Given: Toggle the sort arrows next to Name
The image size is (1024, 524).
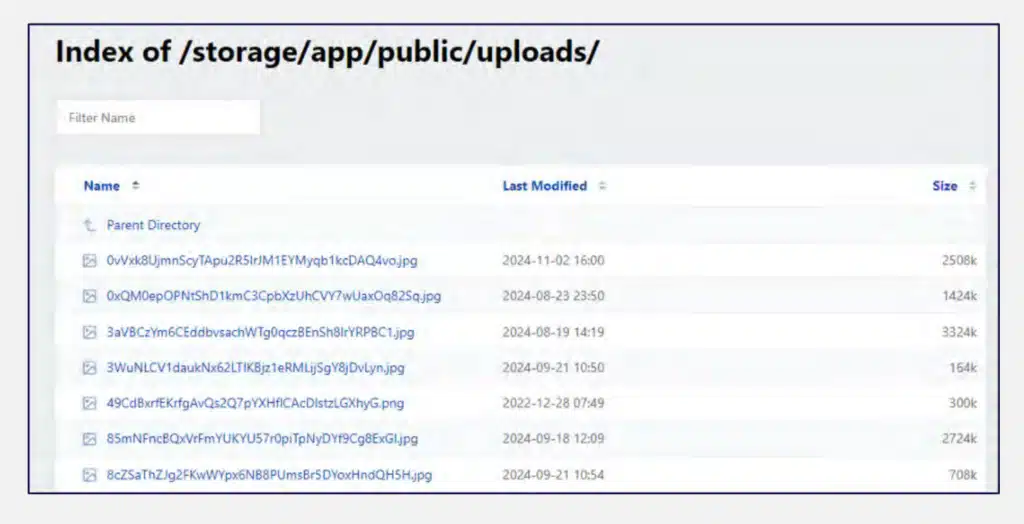Looking at the screenshot, I should coord(135,186).
